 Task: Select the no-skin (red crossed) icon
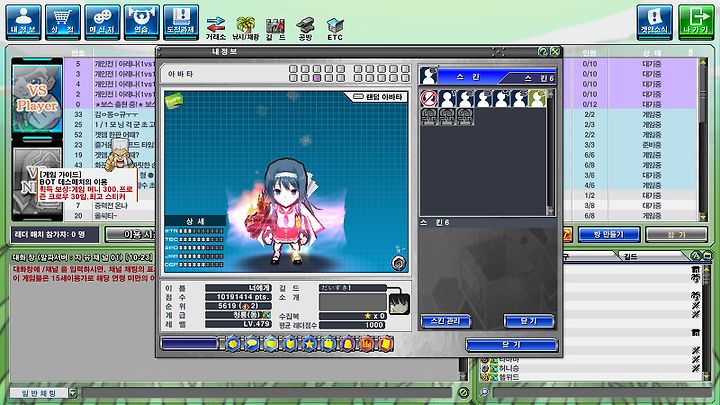pyautogui.click(x=429, y=98)
